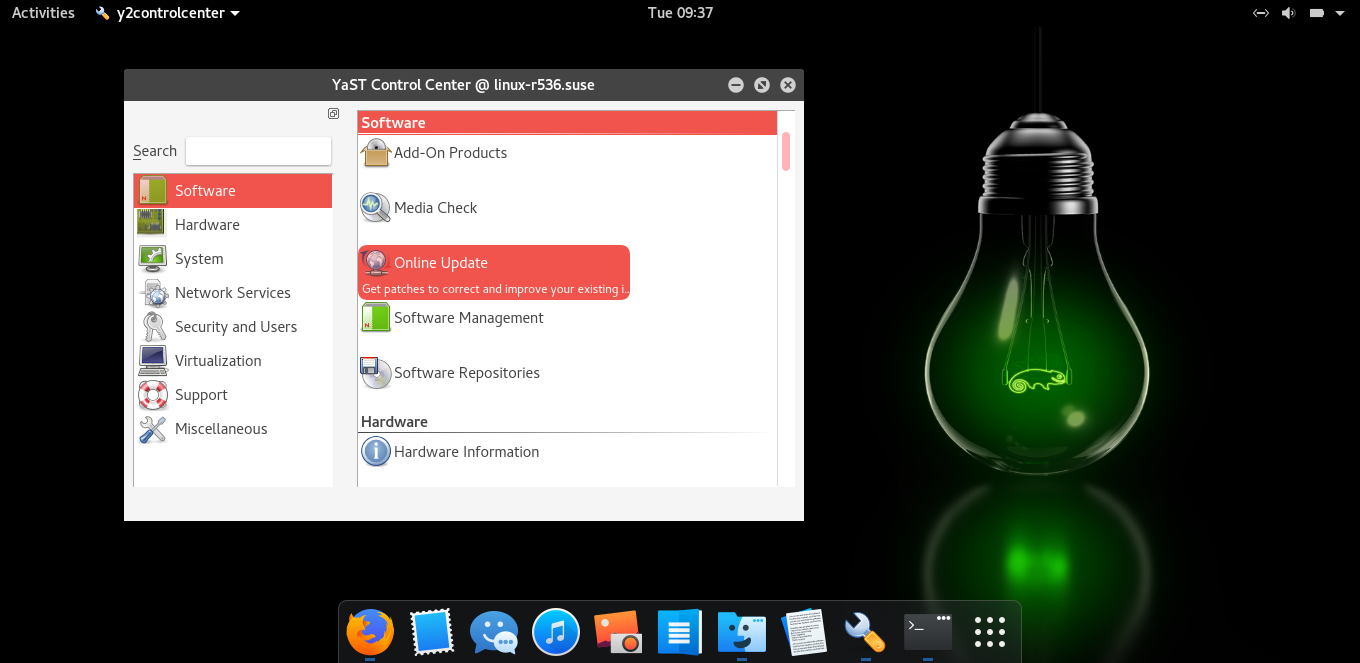Select the Support lifebuoy category
Image resolution: width=1360 pixels, height=663 pixels.
click(233, 395)
